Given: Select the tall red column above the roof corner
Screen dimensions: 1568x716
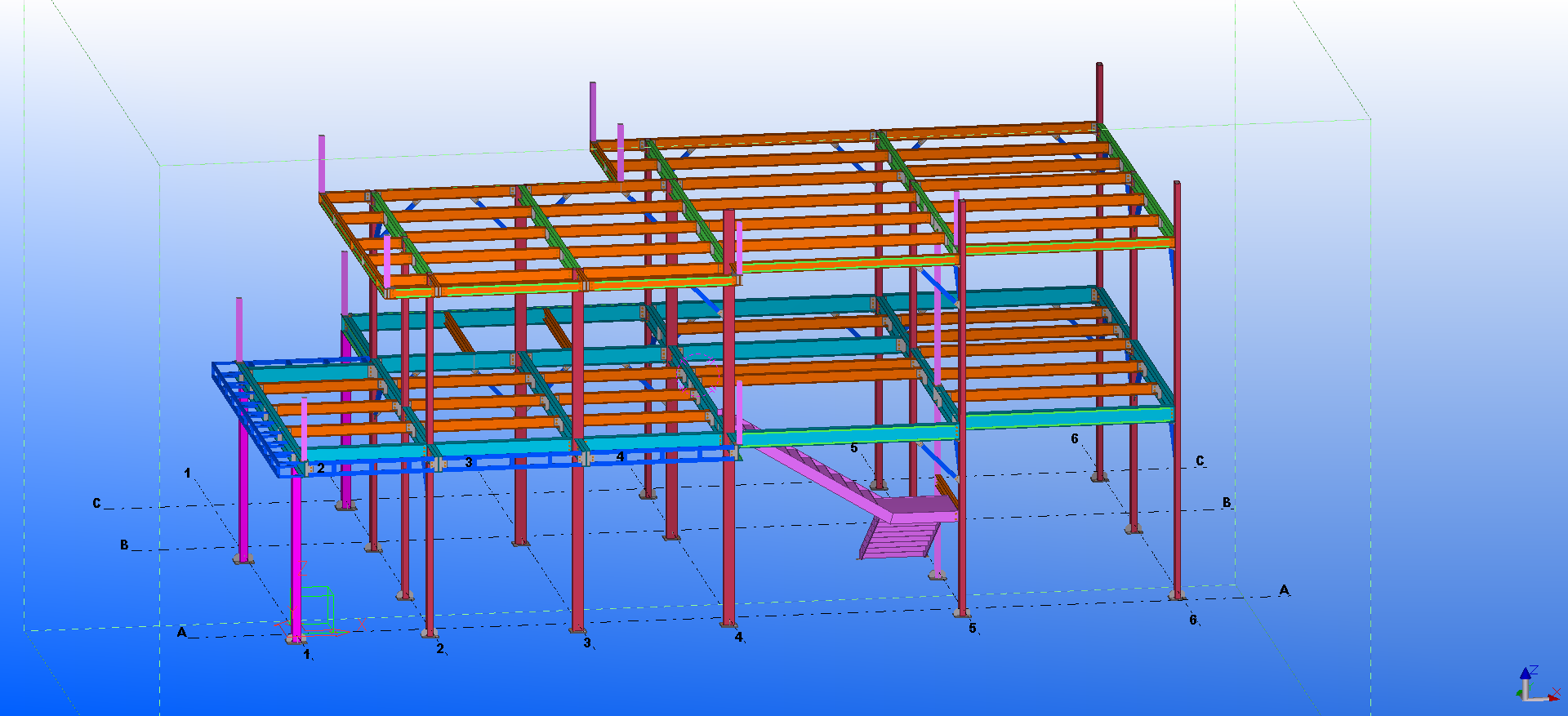Looking at the screenshot, I should point(1099,91).
